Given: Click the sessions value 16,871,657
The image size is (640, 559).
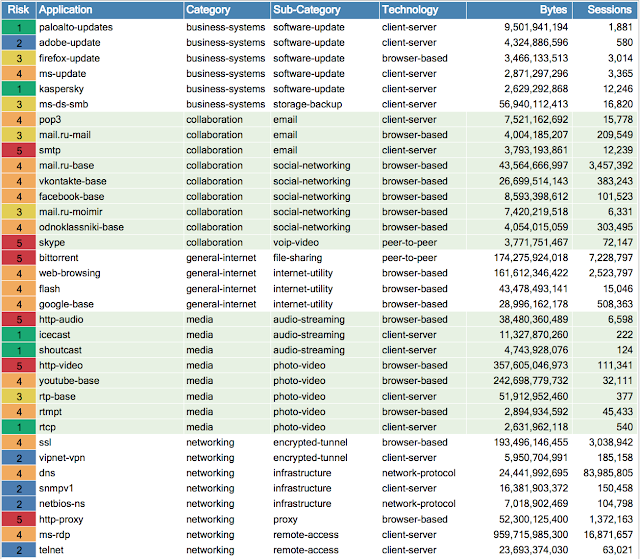Looking at the screenshot, I should click(x=608, y=535).
